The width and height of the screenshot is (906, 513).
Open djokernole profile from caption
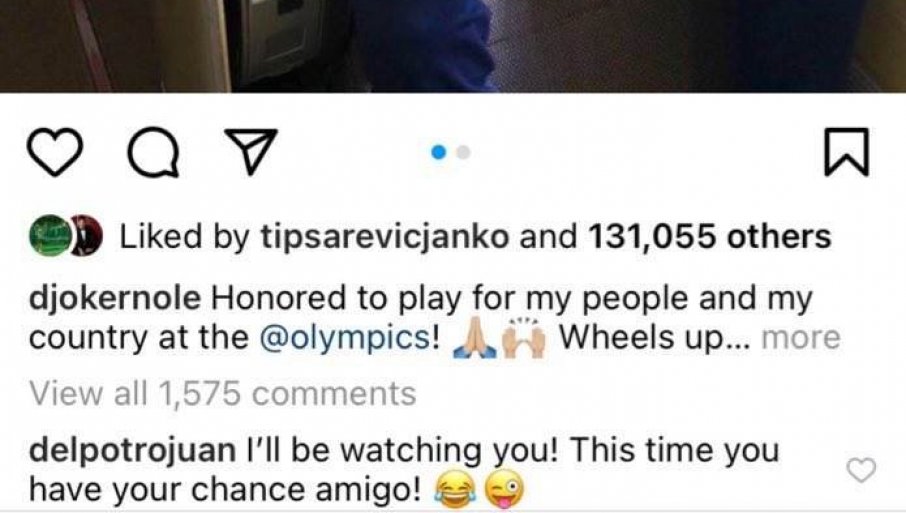point(115,299)
